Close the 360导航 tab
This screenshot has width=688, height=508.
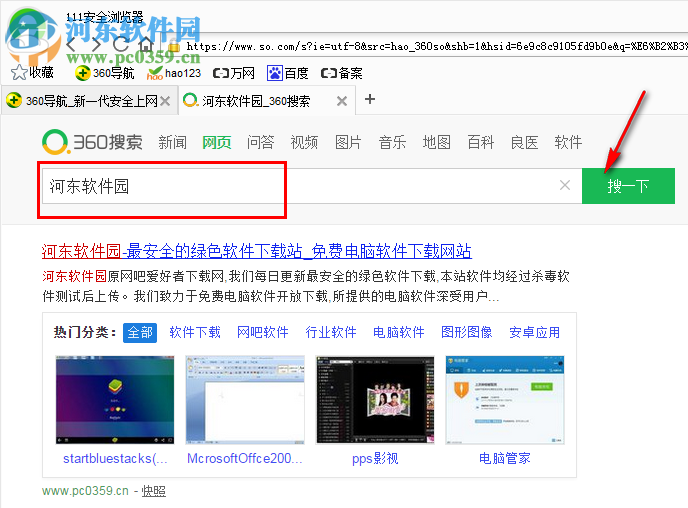click(165, 101)
